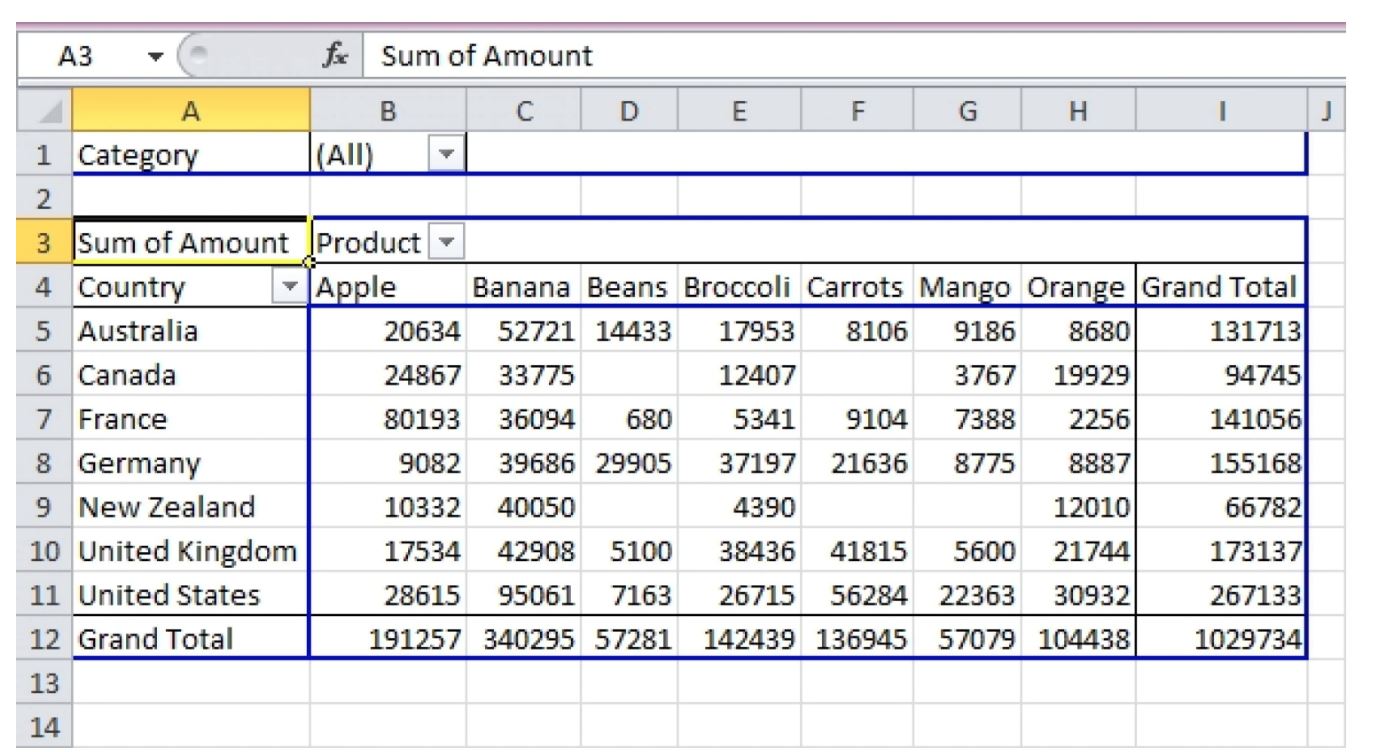Screen dimensions: 1378x752
Task: Open the Product column filter dropdown
Action: click(x=446, y=243)
